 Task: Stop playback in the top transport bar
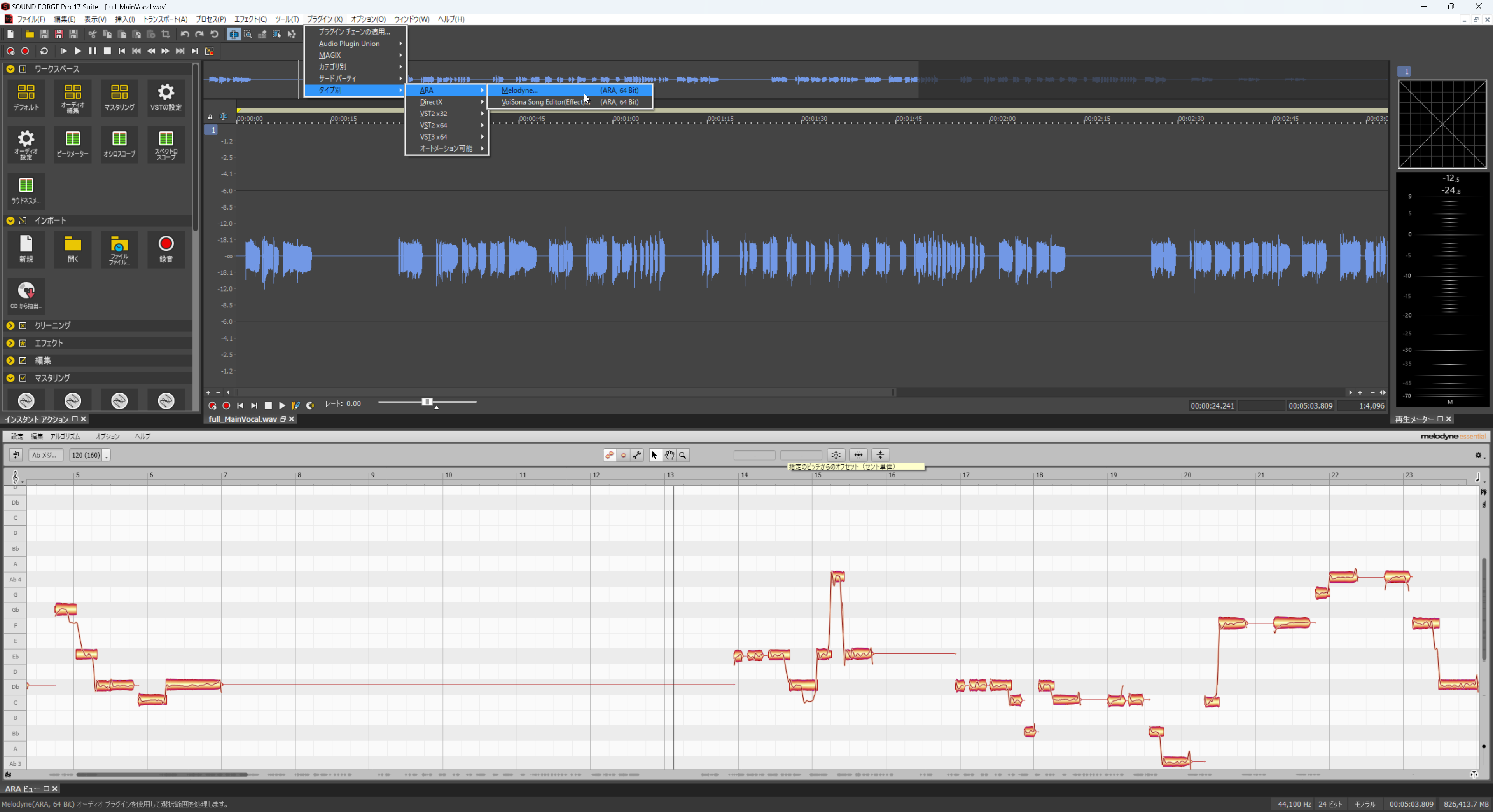click(107, 51)
